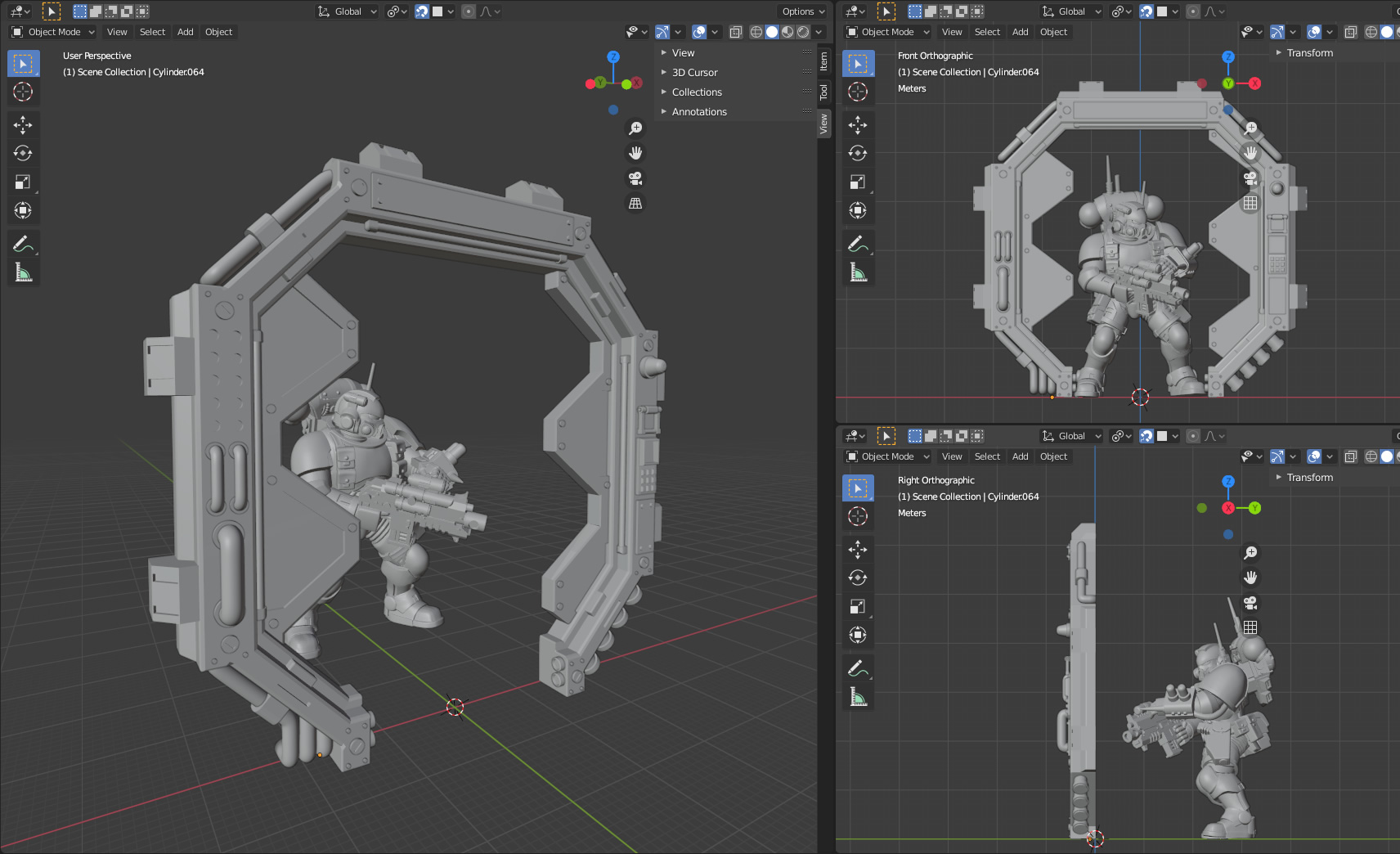The width and height of the screenshot is (1400, 854).
Task: Switch to the Item sidebar tab
Action: coord(823,61)
